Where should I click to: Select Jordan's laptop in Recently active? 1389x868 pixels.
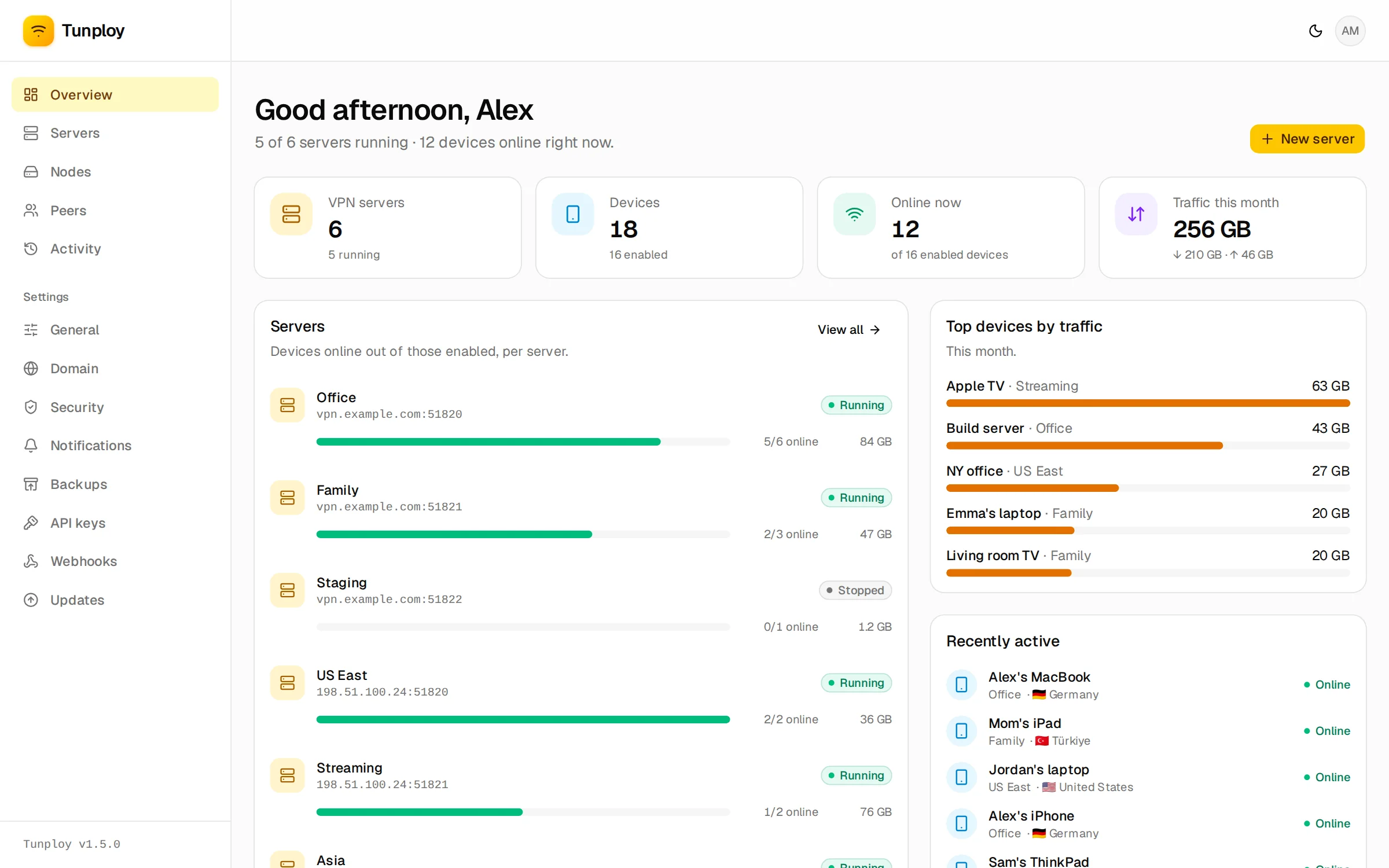tap(1148, 777)
